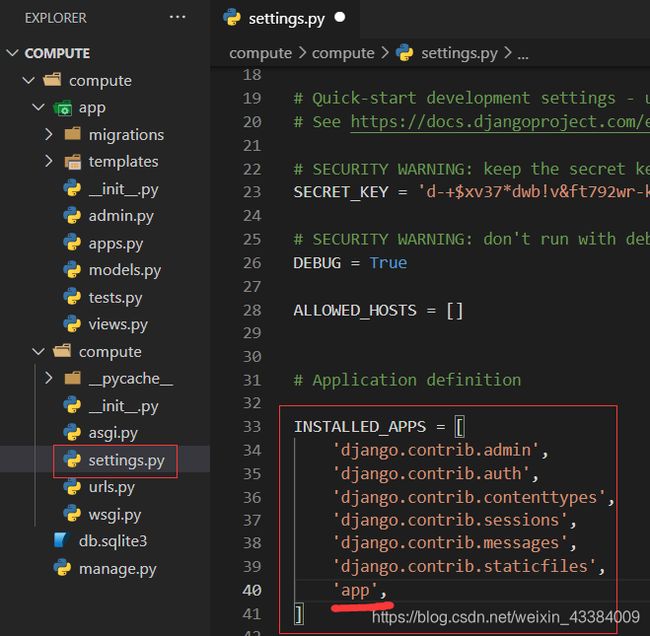Switch to the settings.py editor tab
The width and height of the screenshot is (650, 636).
pyautogui.click(x=286, y=19)
